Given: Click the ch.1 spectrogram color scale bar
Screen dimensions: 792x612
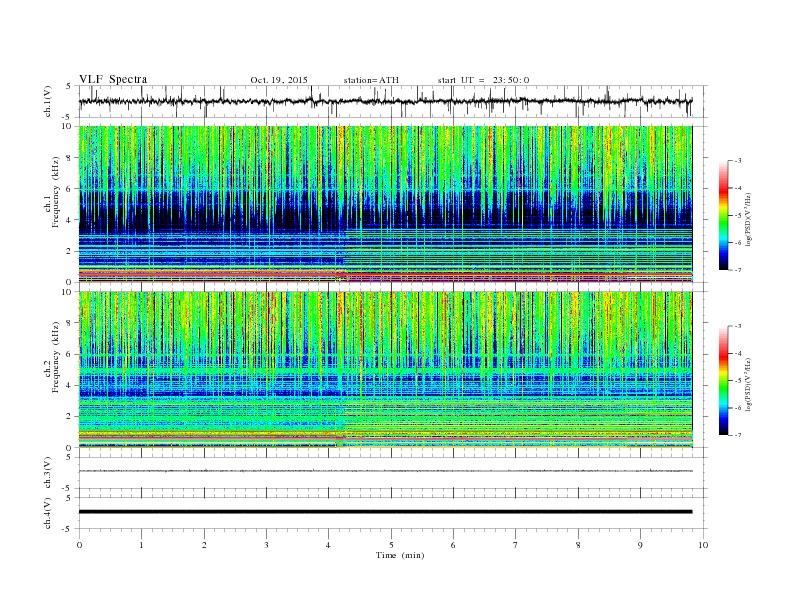Looking at the screenshot, I should coord(724,215).
